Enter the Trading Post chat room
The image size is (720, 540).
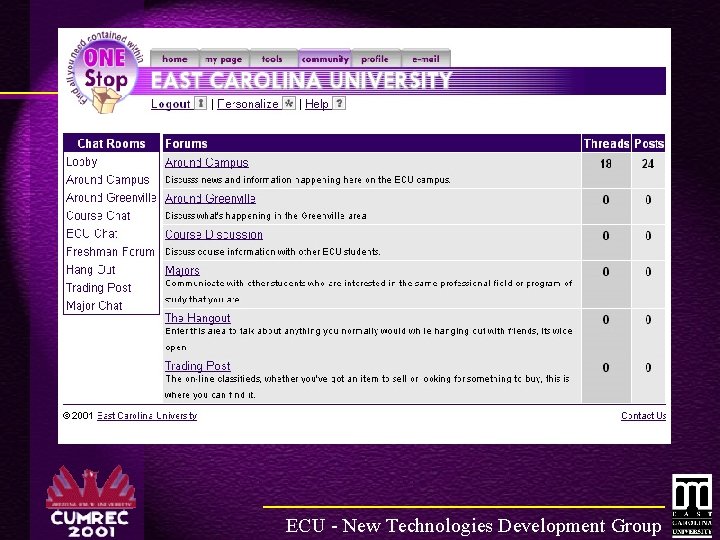coord(99,287)
